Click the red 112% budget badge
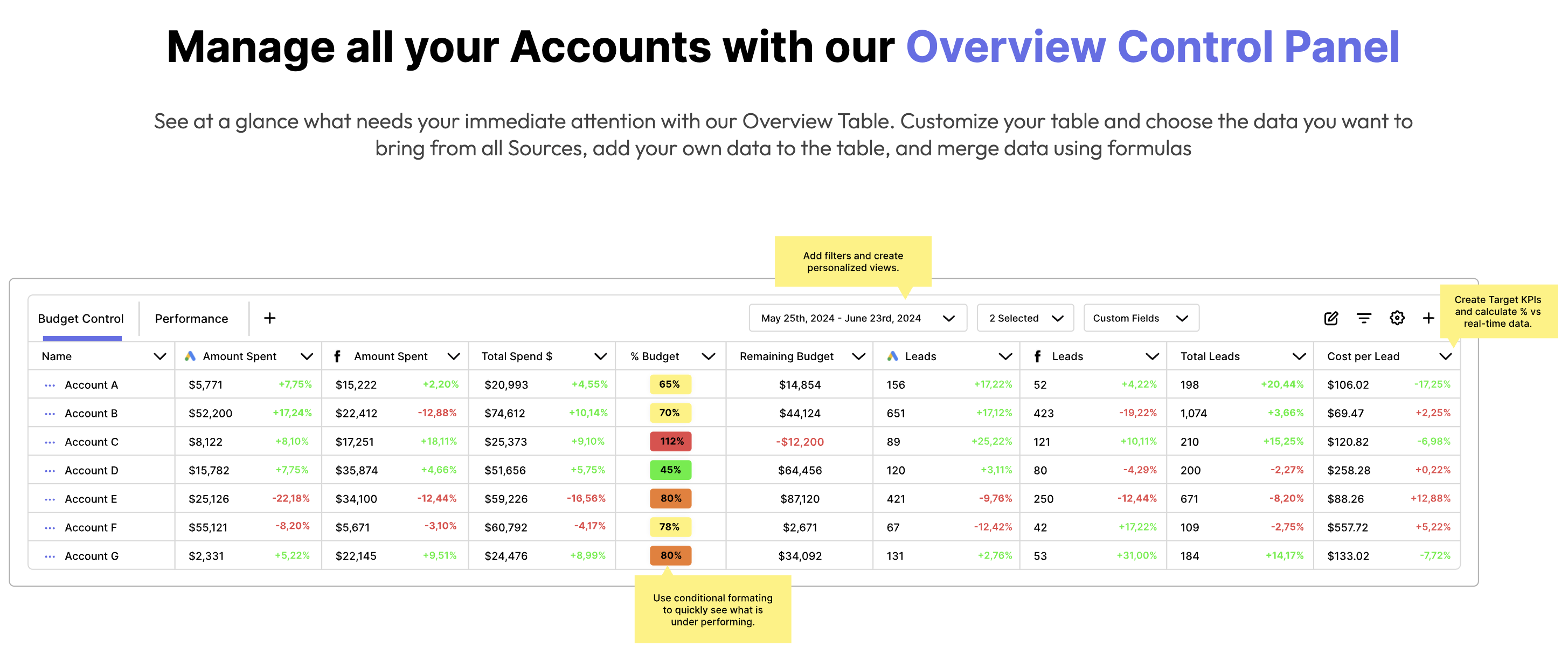This screenshot has width=1568, height=660. point(670,442)
